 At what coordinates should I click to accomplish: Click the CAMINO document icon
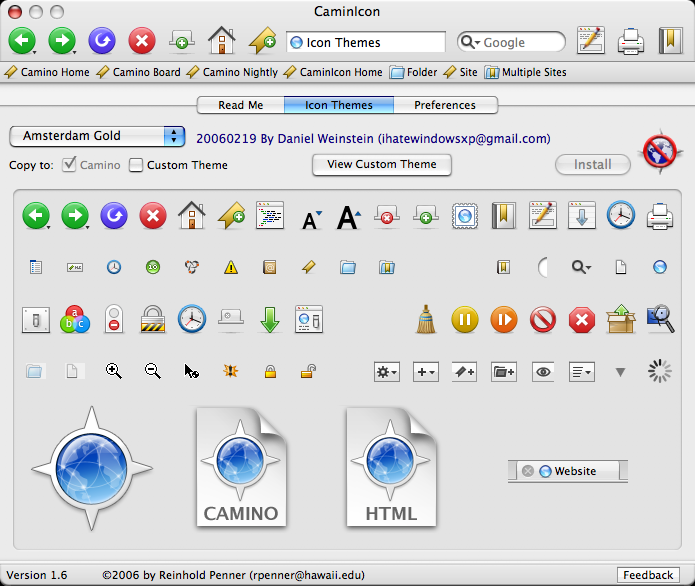tap(241, 467)
